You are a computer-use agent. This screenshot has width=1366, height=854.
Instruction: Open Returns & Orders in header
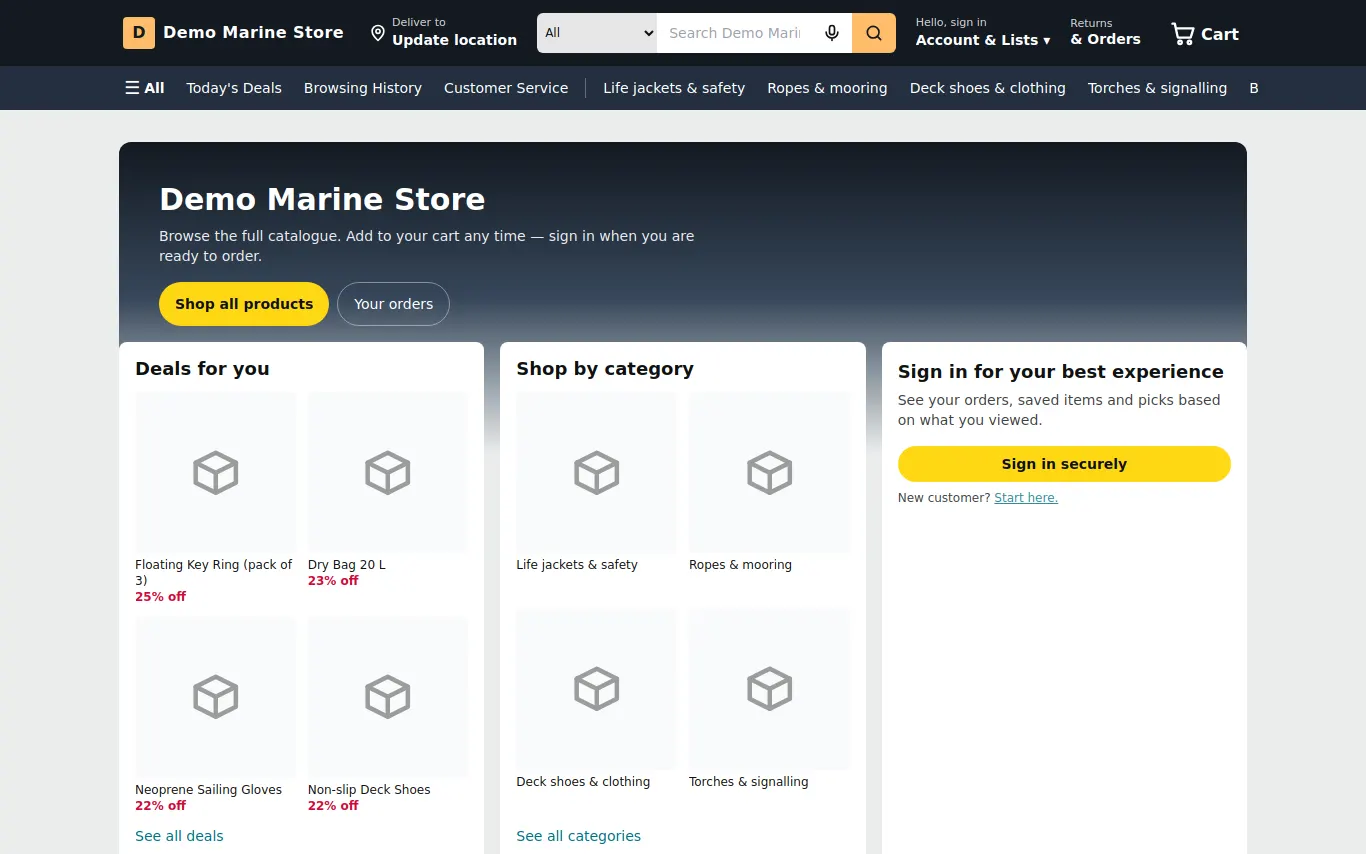click(x=1105, y=33)
